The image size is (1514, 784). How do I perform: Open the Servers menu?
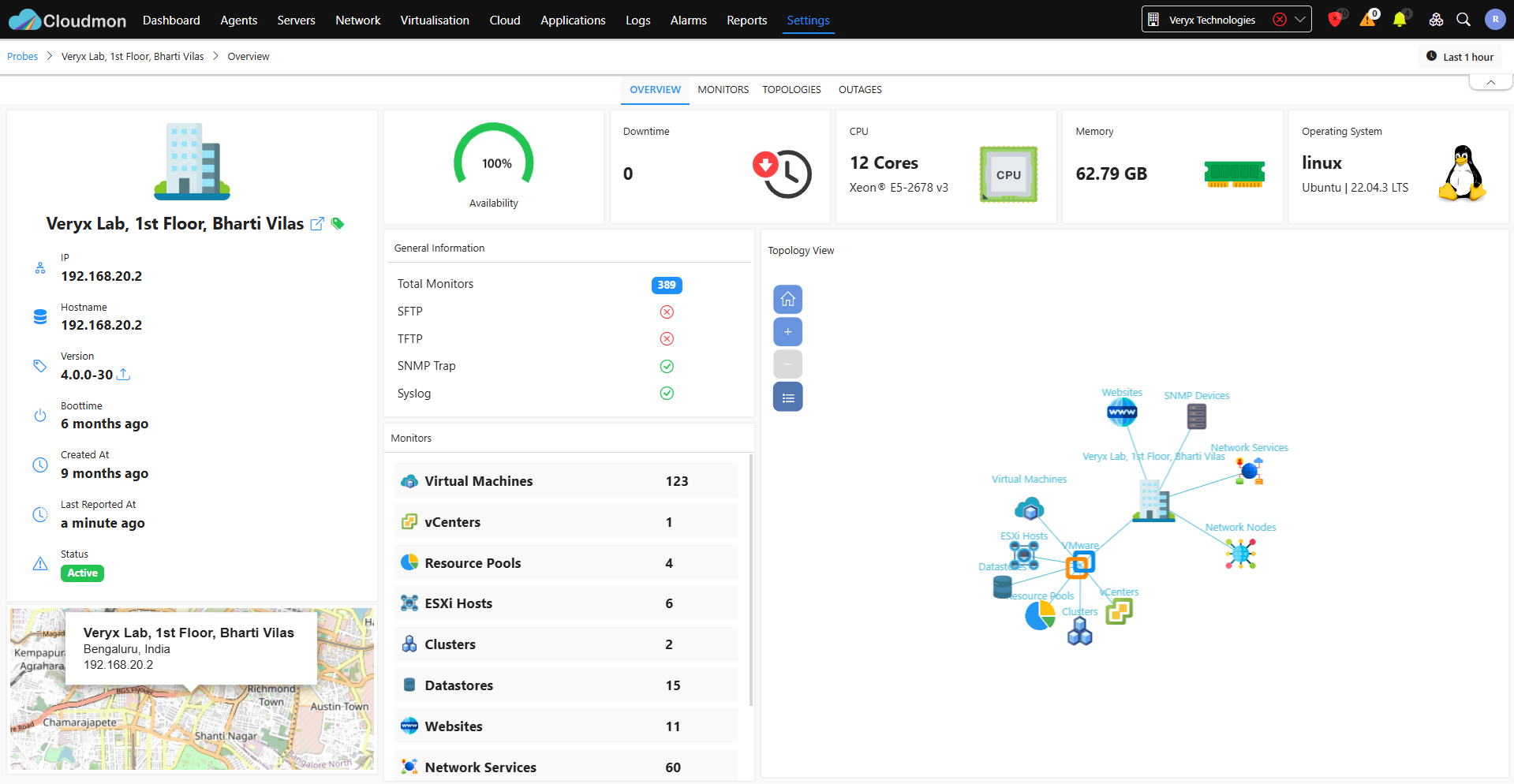[296, 20]
